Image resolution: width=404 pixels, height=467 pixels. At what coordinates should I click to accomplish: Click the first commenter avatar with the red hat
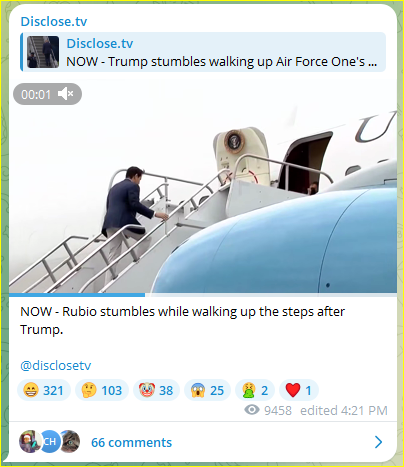click(x=29, y=442)
